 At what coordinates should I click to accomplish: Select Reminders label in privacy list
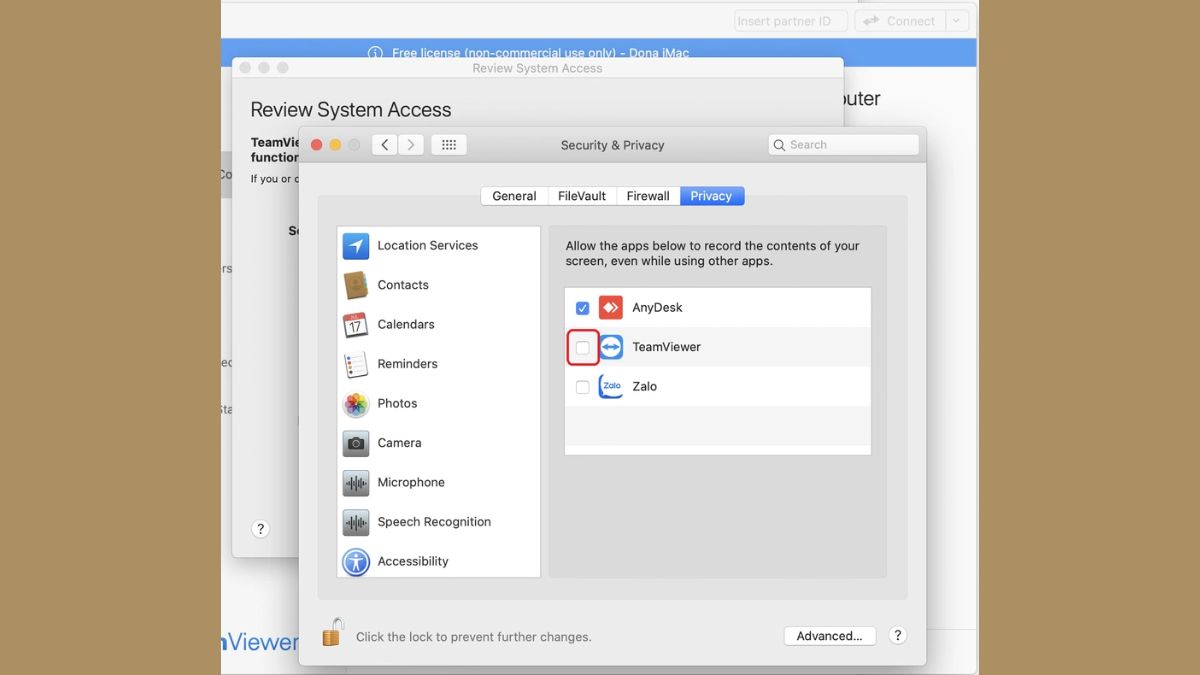[x=408, y=364]
